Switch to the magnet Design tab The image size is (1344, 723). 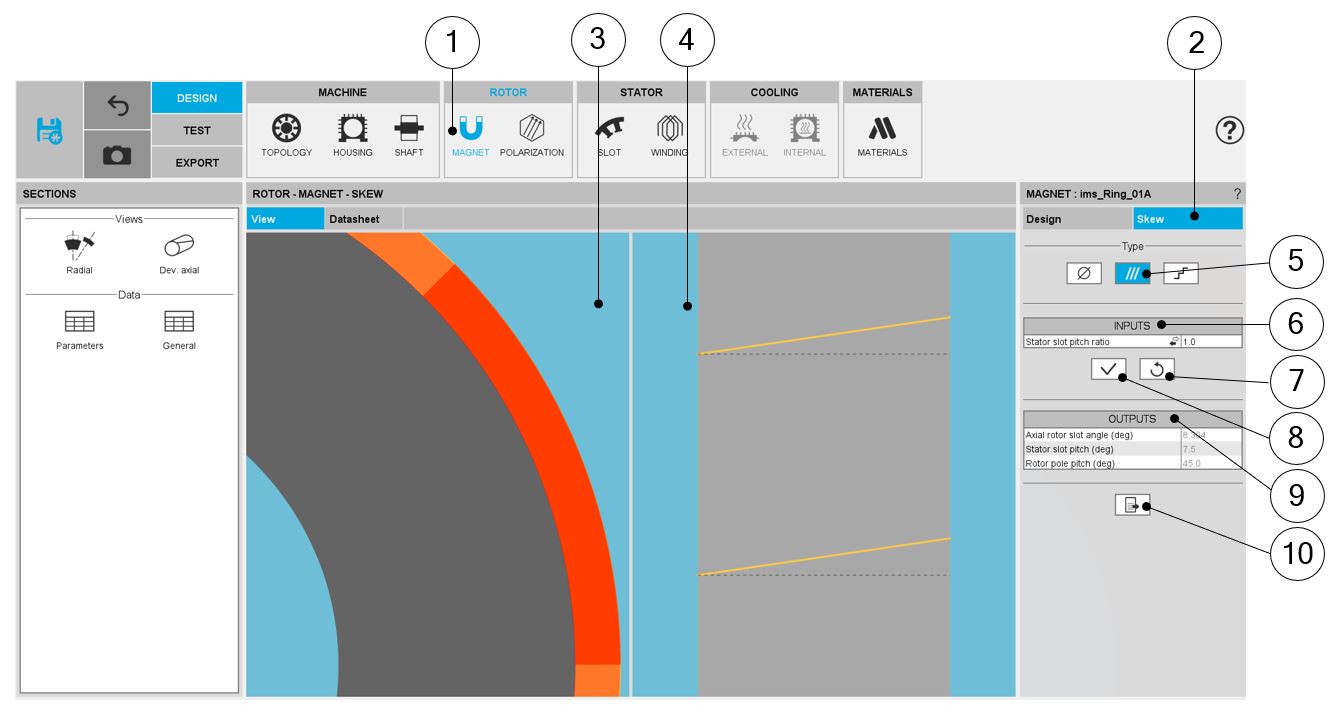1076,219
